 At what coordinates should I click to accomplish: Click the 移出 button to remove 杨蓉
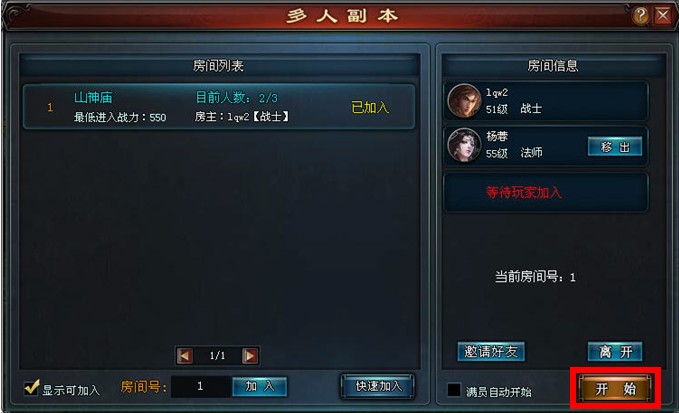pos(615,147)
